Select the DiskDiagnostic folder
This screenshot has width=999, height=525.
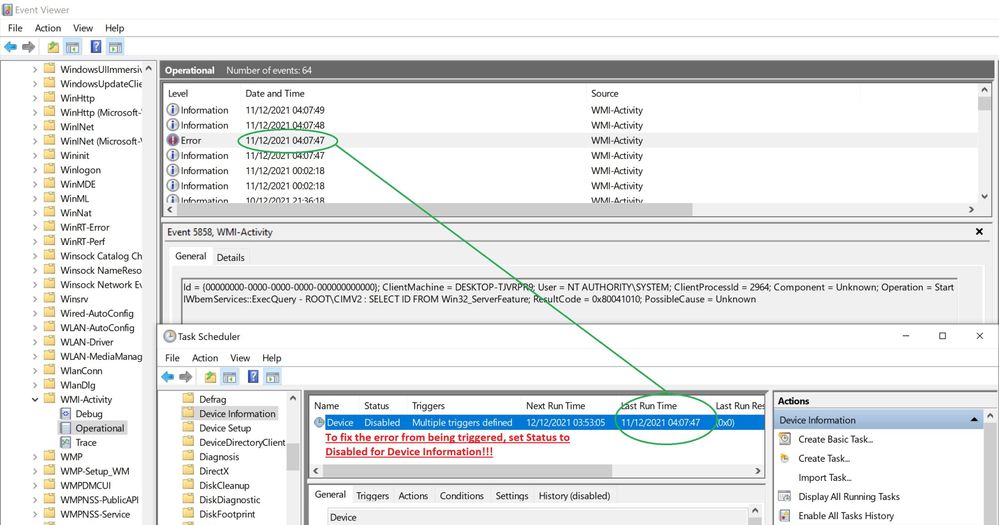[x=229, y=500]
